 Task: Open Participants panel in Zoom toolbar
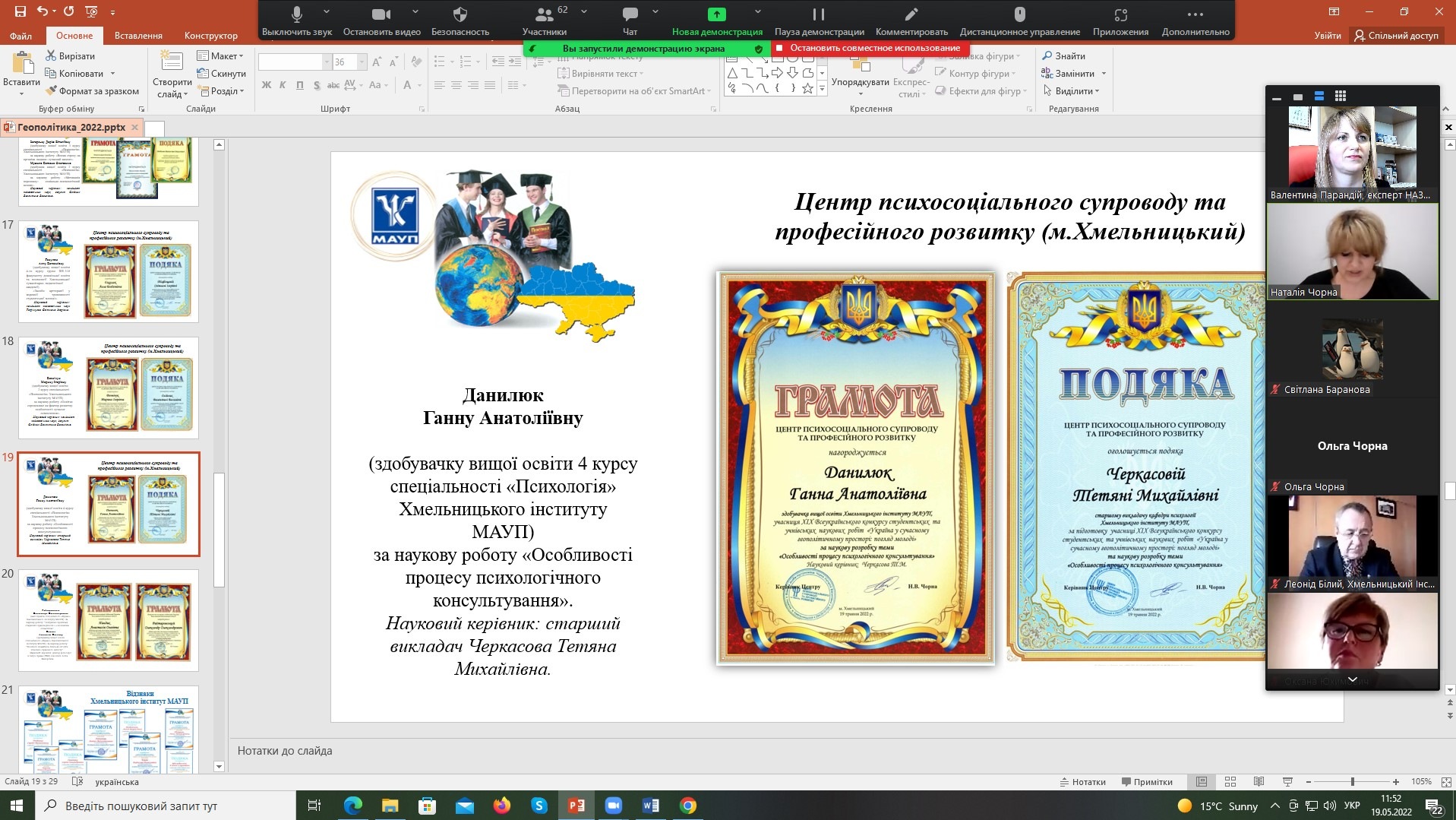click(544, 15)
